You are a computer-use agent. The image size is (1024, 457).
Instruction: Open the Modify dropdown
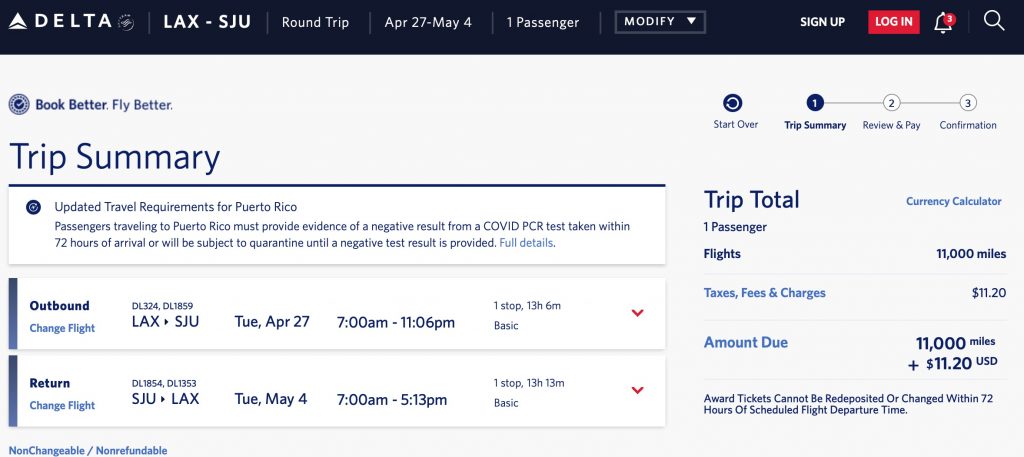[660, 22]
